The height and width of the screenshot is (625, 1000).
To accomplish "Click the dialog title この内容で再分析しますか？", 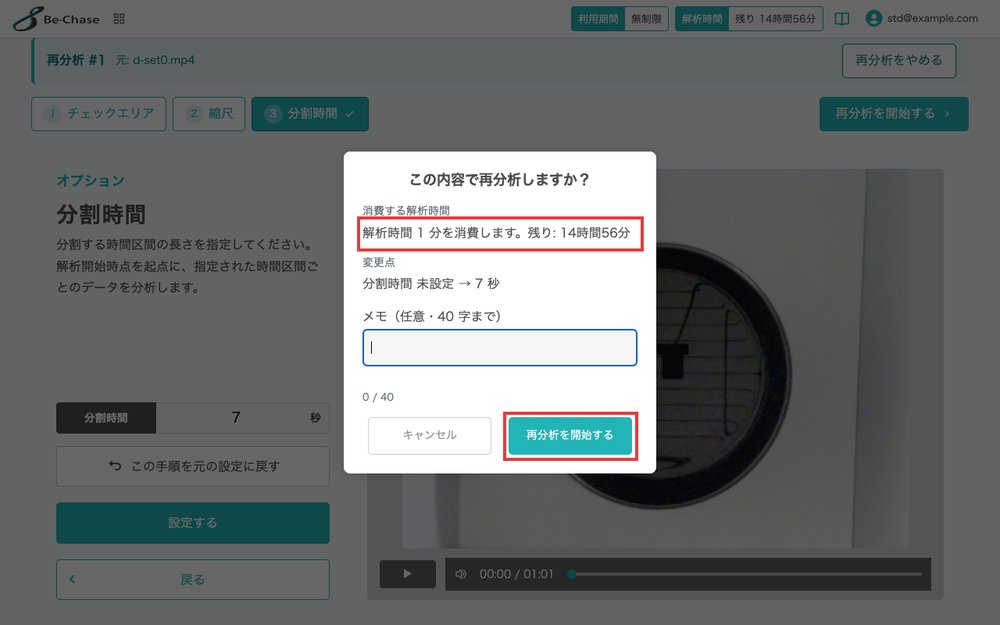I will tap(499, 180).
